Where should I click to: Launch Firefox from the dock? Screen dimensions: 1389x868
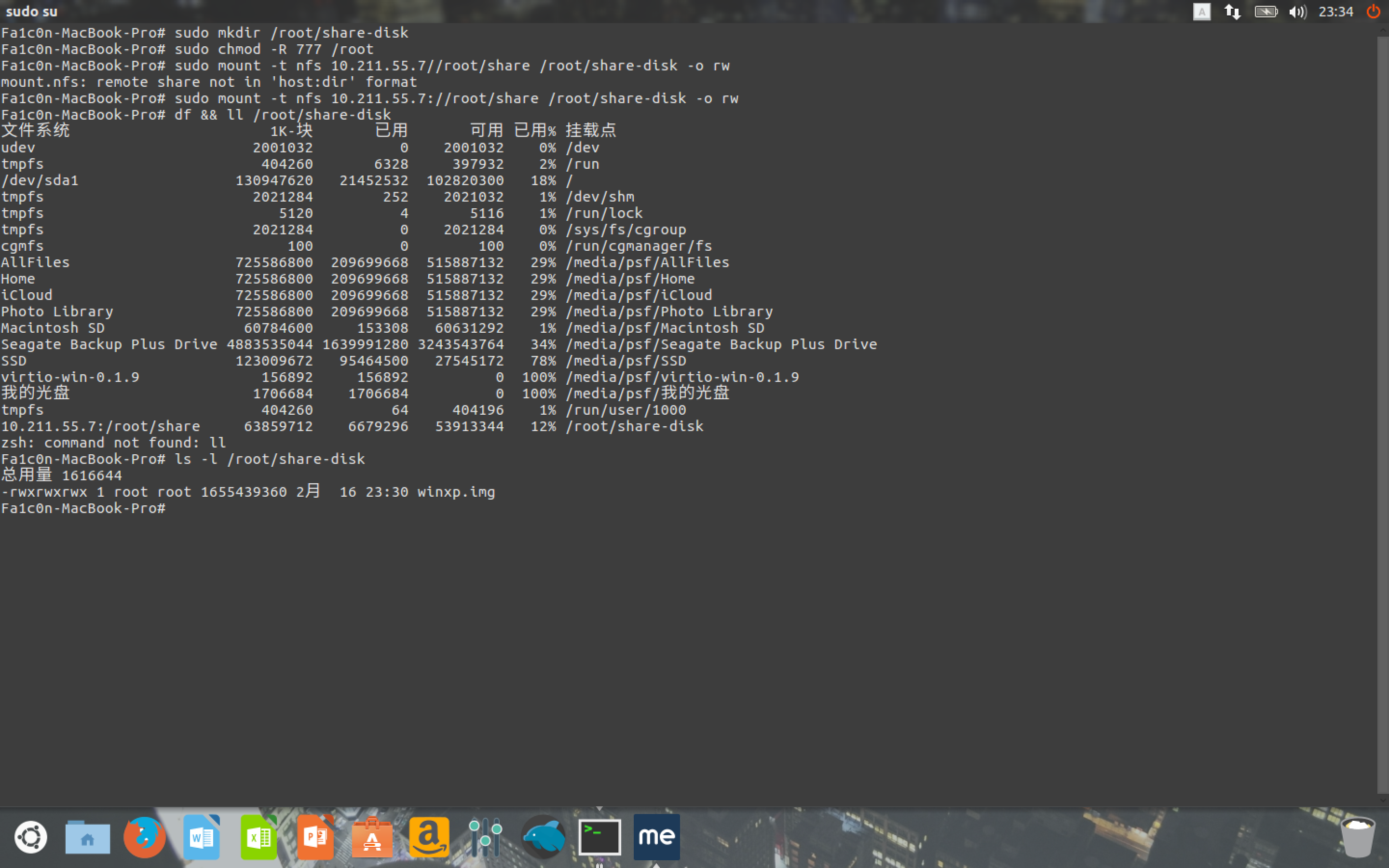click(145, 837)
